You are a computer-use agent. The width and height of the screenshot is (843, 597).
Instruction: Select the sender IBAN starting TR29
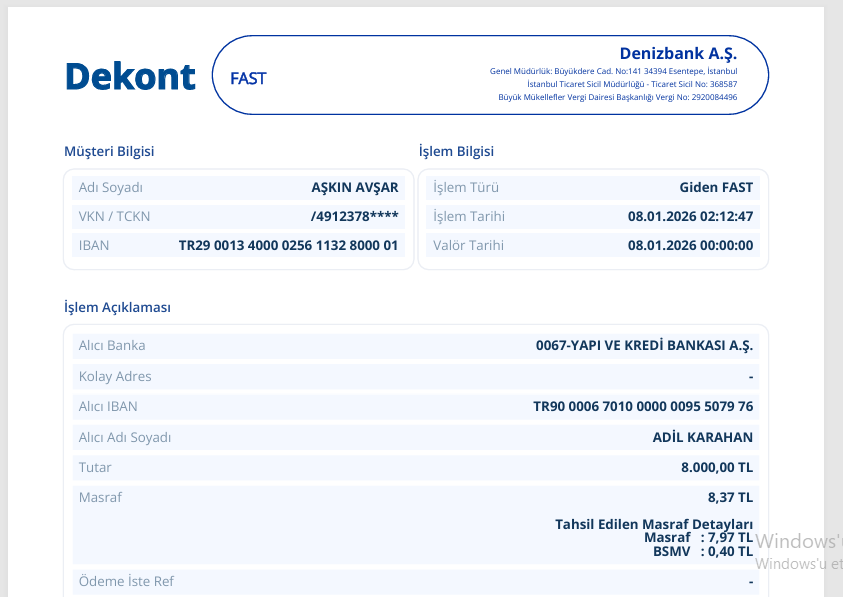[x=289, y=246]
